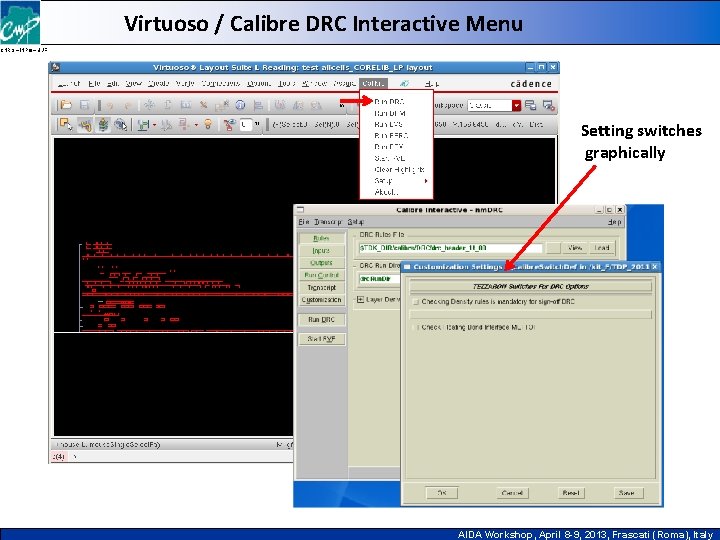Open the Launch menu in Virtuoso
720x540 pixels.
pyautogui.click(x=69, y=84)
